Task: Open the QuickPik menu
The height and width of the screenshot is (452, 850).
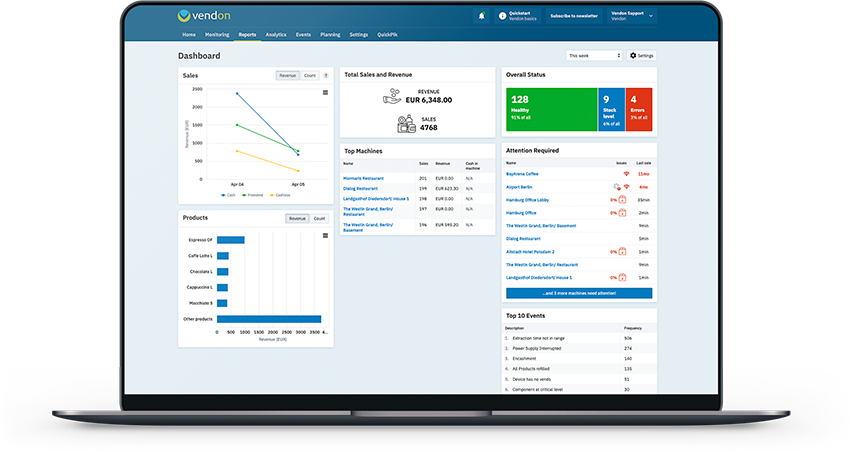Action: 387,35
